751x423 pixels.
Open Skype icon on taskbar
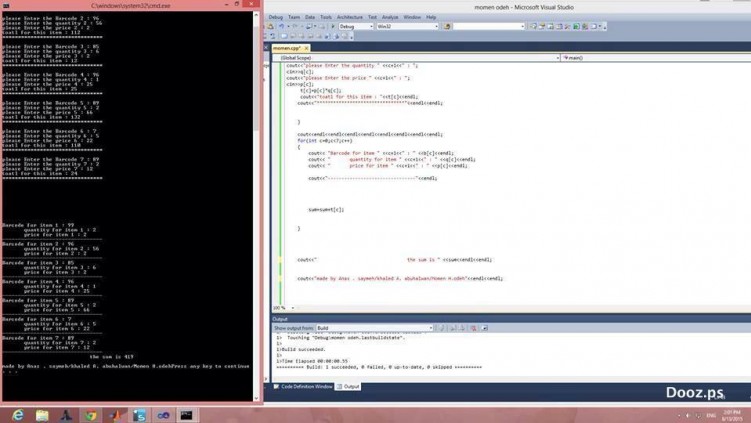139,415
